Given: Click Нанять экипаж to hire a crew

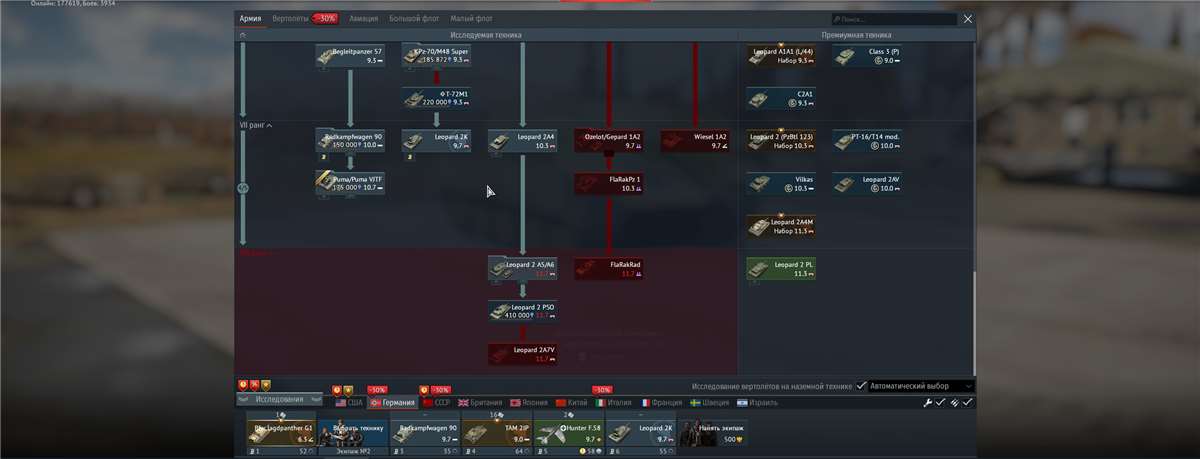Looking at the screenshot, I should 713,432.
